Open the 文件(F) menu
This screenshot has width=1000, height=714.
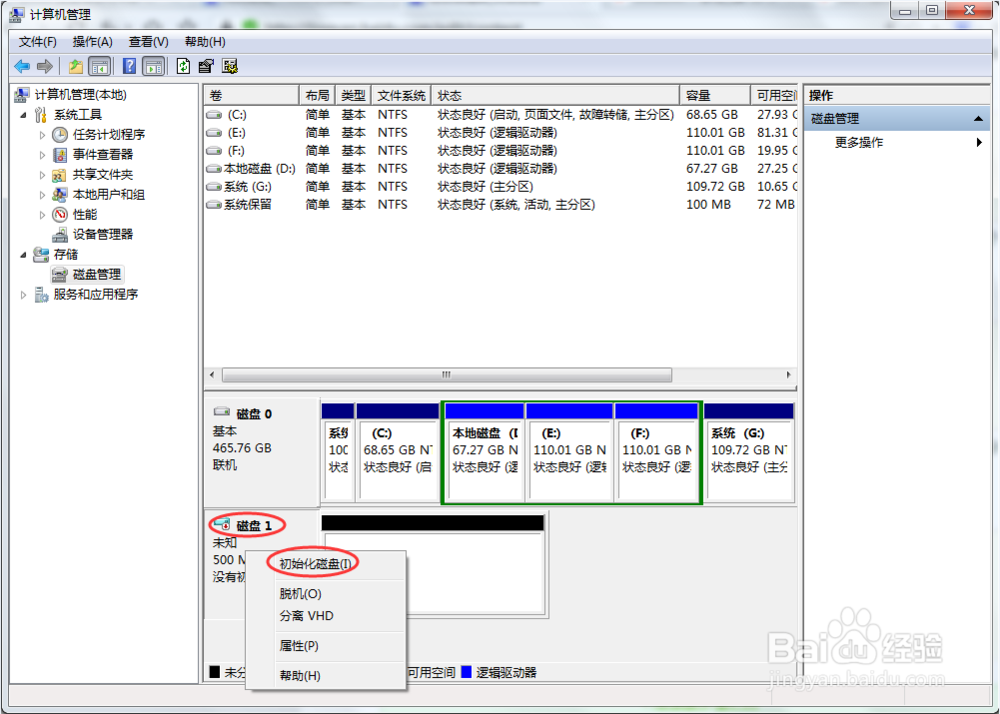(x=38, y=42)
